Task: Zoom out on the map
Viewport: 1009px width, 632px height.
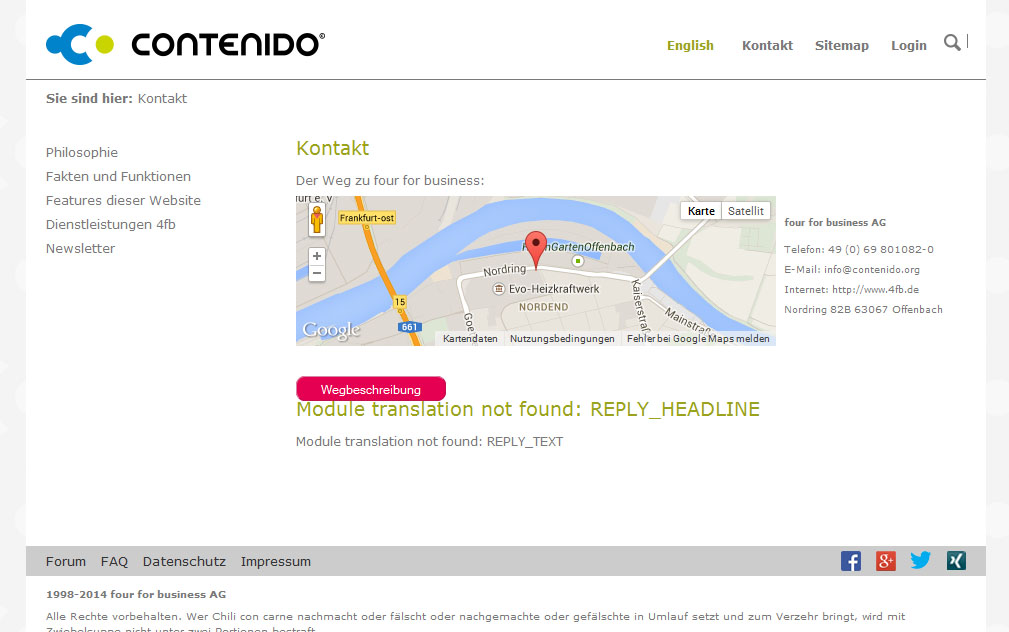Action: [x=317, y=273]
